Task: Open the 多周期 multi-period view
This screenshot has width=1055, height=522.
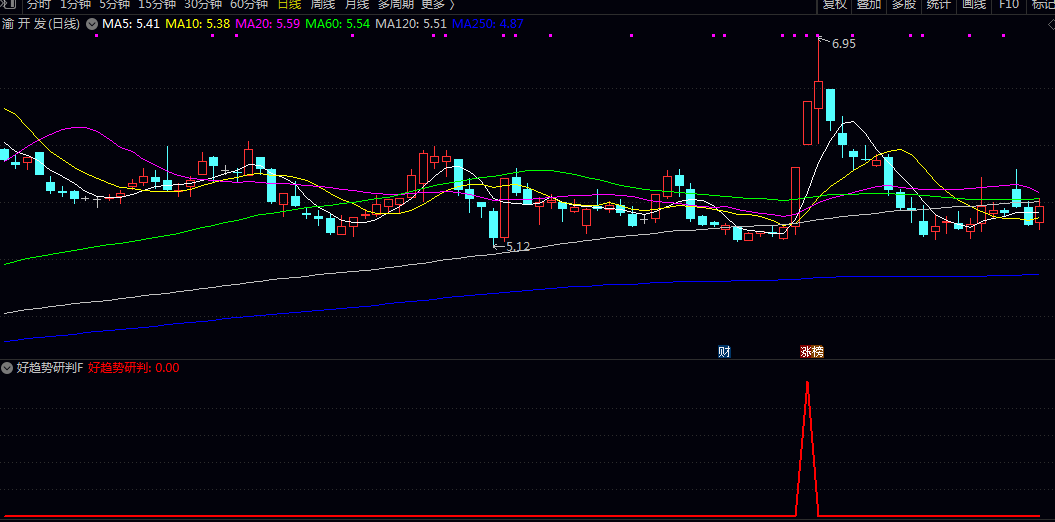Action: pyautogui.click(x=396, y=4)
